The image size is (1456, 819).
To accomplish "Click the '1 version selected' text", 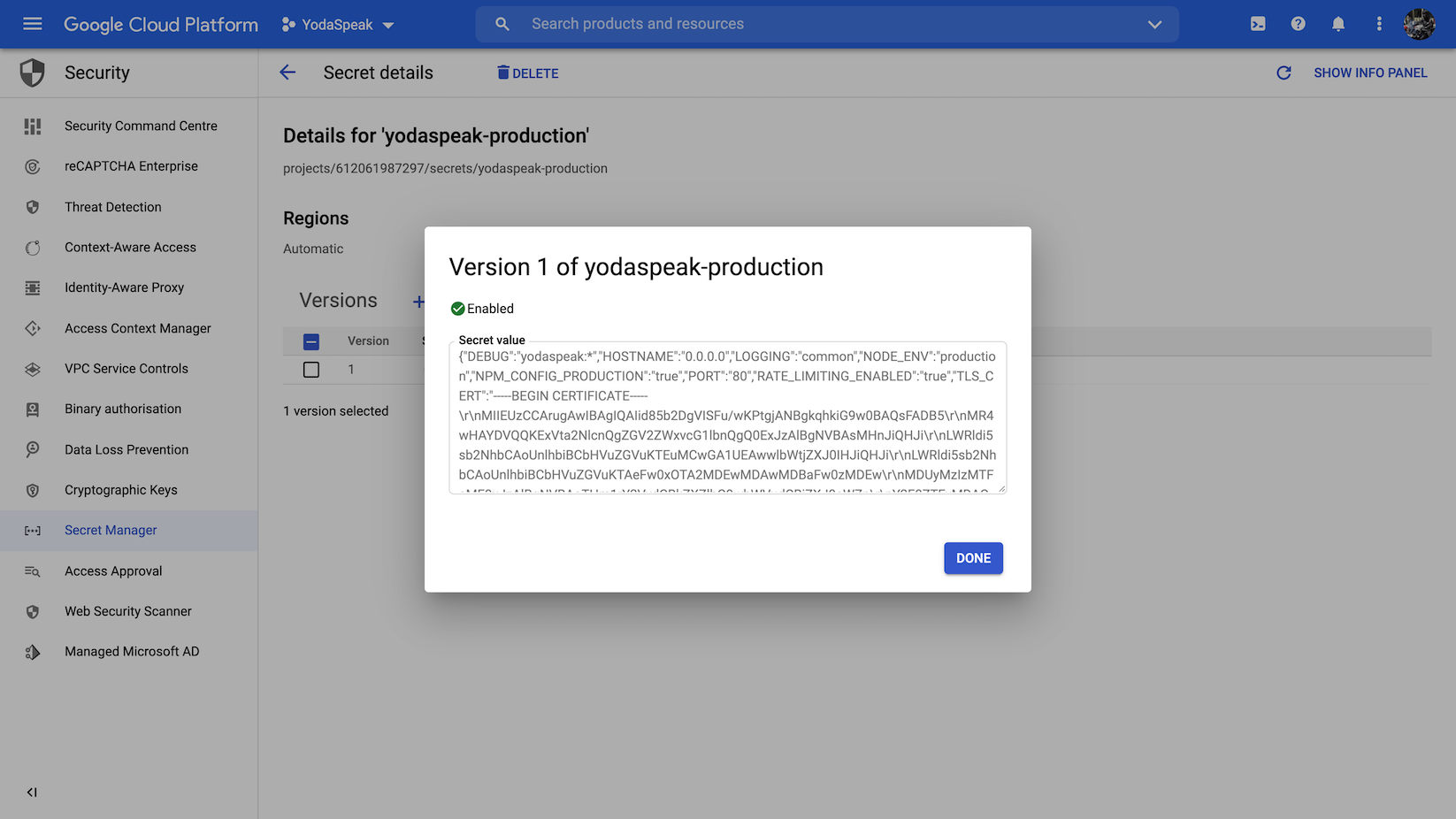I will click(336, 411).
